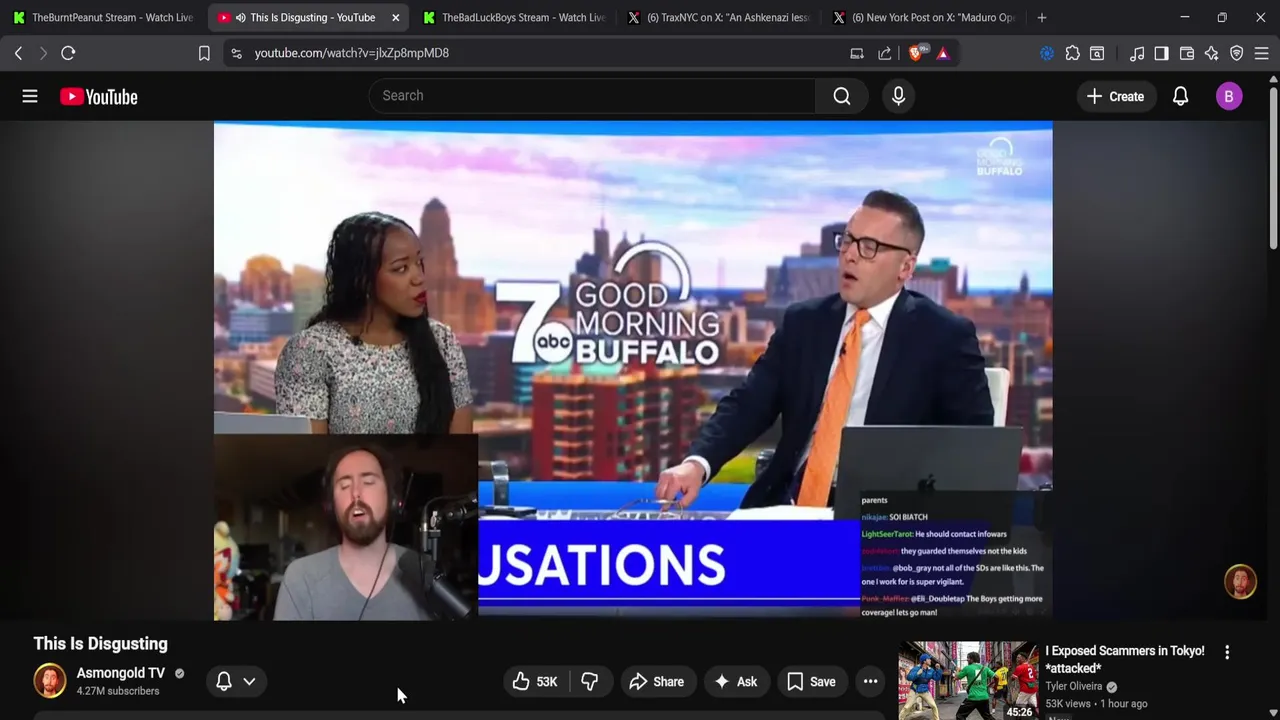
Task: Open Brave VPN shield icon
Action: click(1237, 53)
